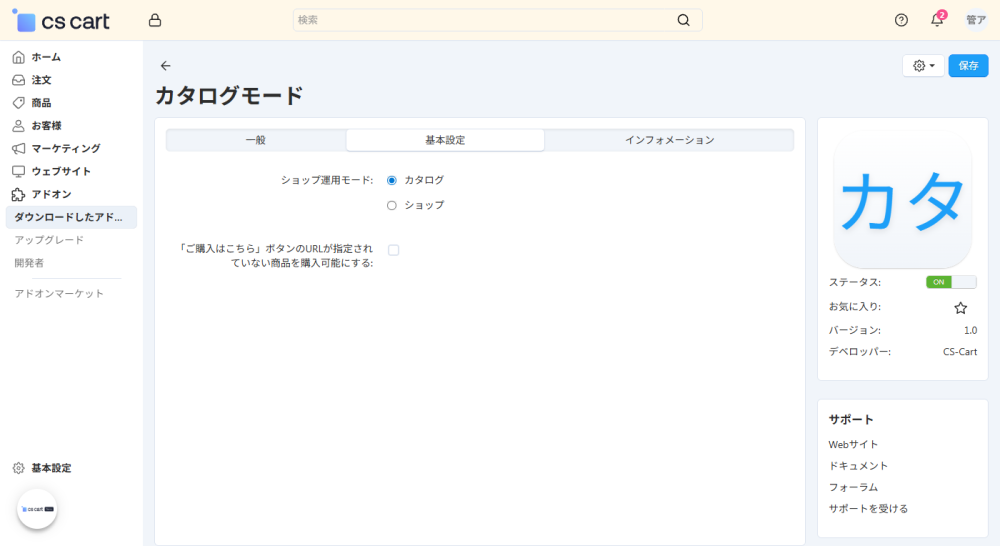Open the 管ア user account menu

point(975,20)
